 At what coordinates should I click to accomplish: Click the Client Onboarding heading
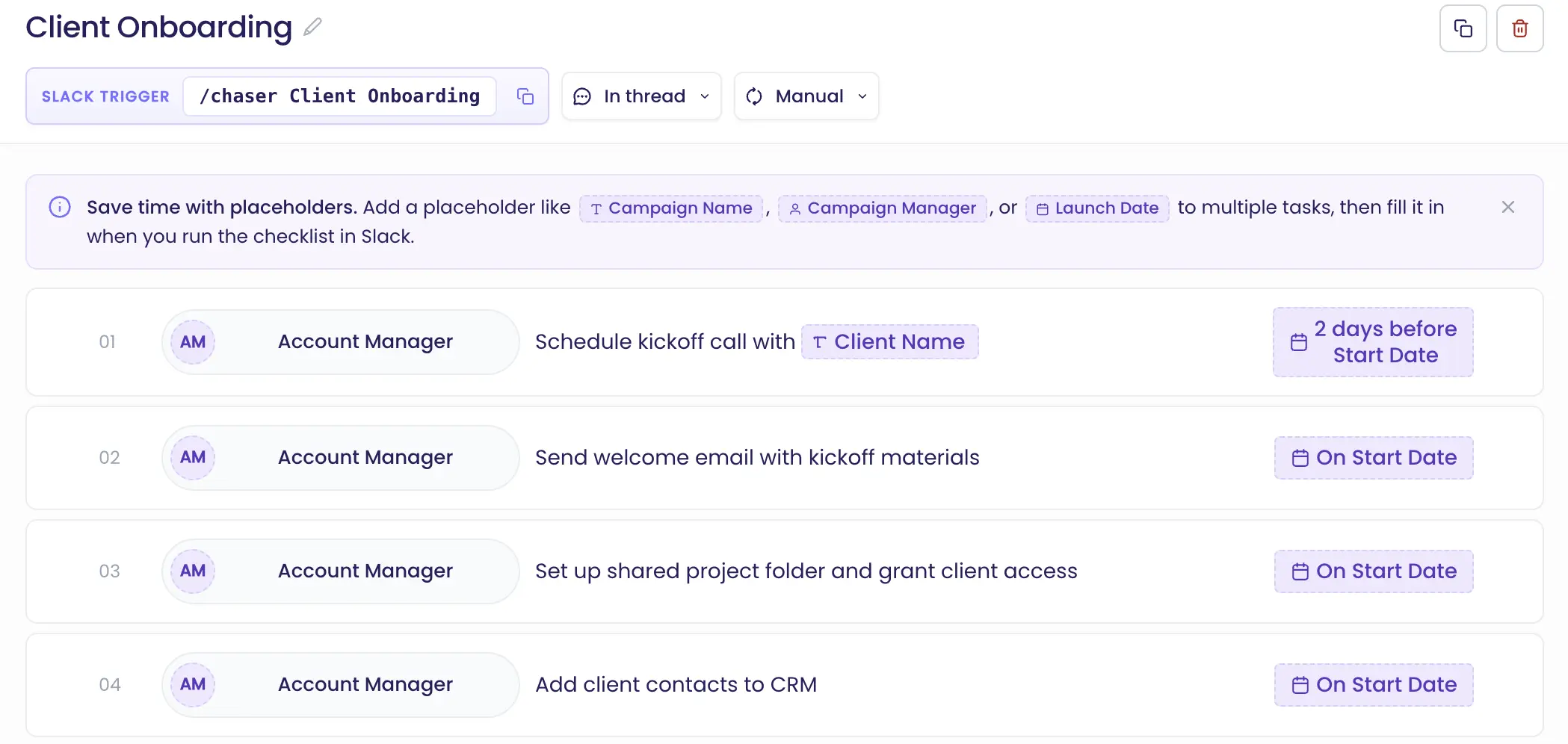(x=158, y=28)
